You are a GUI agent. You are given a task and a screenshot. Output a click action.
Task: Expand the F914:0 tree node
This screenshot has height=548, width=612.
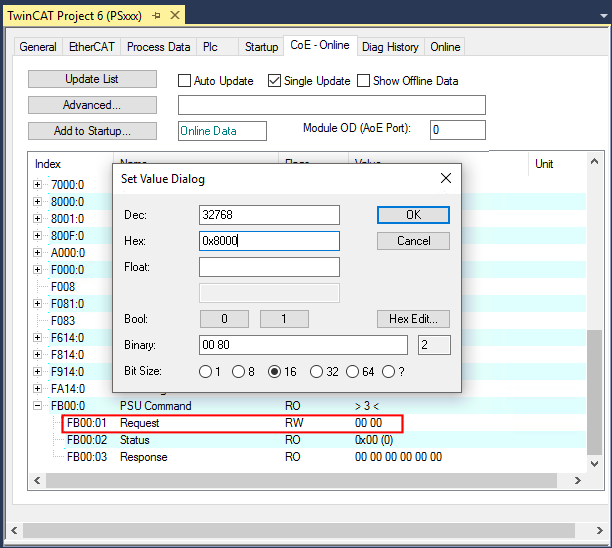(x=37, y=371)
